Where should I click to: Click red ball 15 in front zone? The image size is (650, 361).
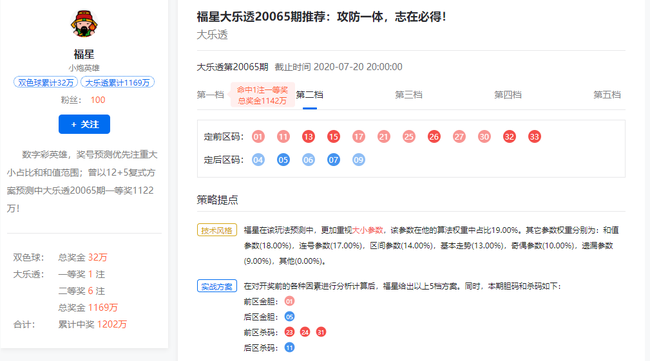pyautogui.click(x=333, y=137)
